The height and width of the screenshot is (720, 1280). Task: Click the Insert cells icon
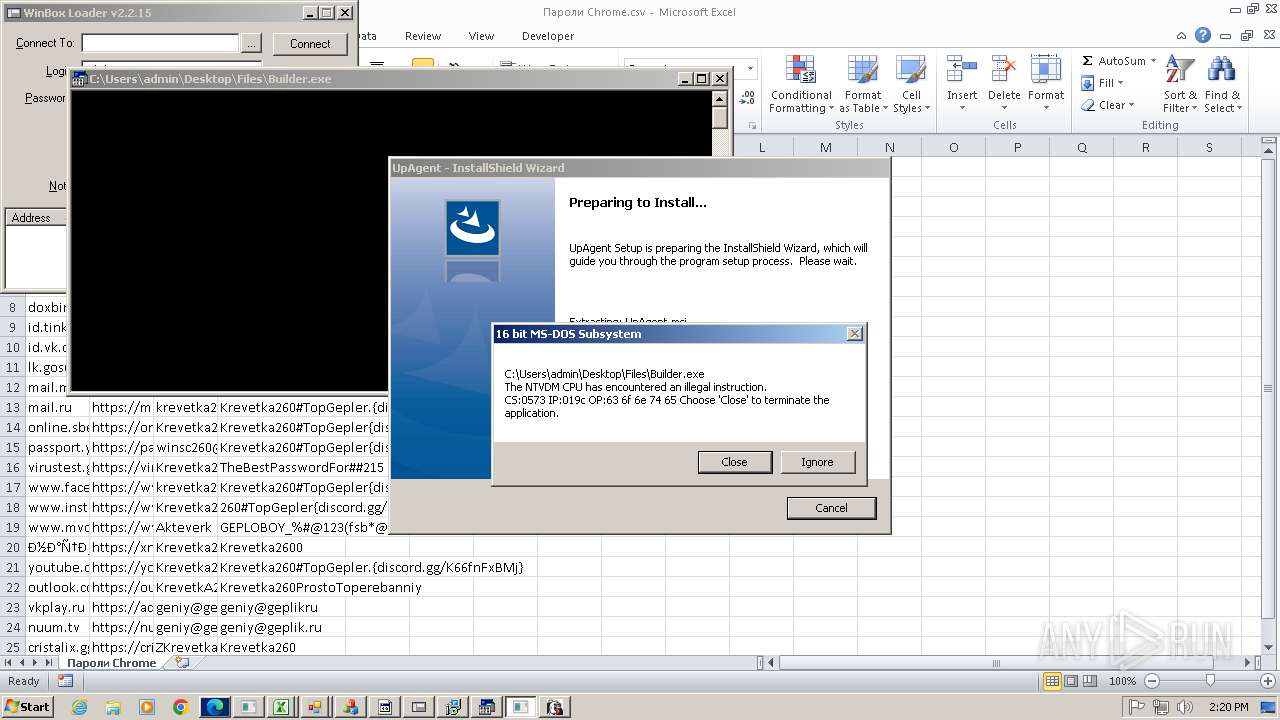[x=962, y=70]
